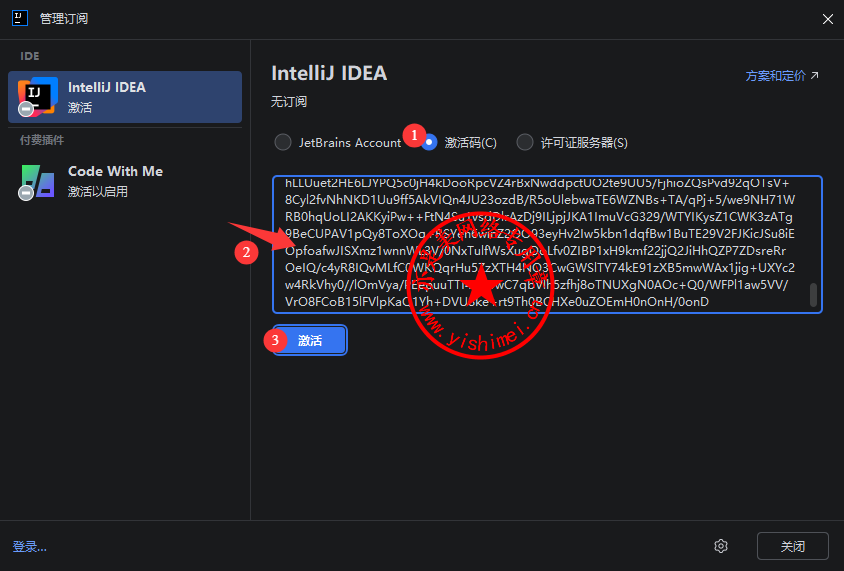Viewport: 844px width, 571px height.
Task: Close the 管理订阅 window with X
Action: [826, 19]
